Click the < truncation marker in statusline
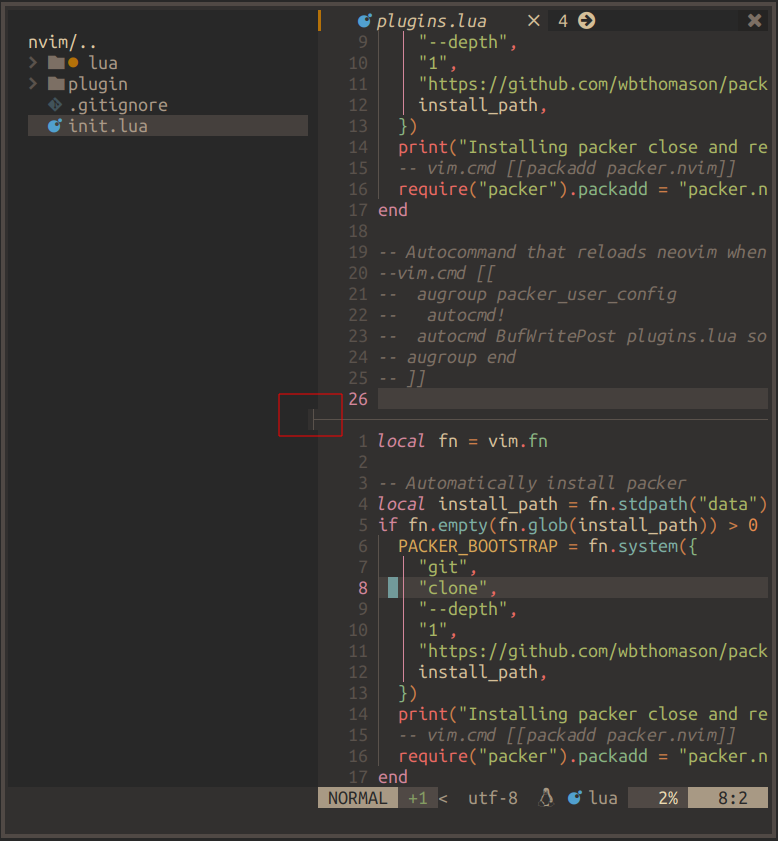The height and width of the screenshot is (841, 778). point(443,798)
